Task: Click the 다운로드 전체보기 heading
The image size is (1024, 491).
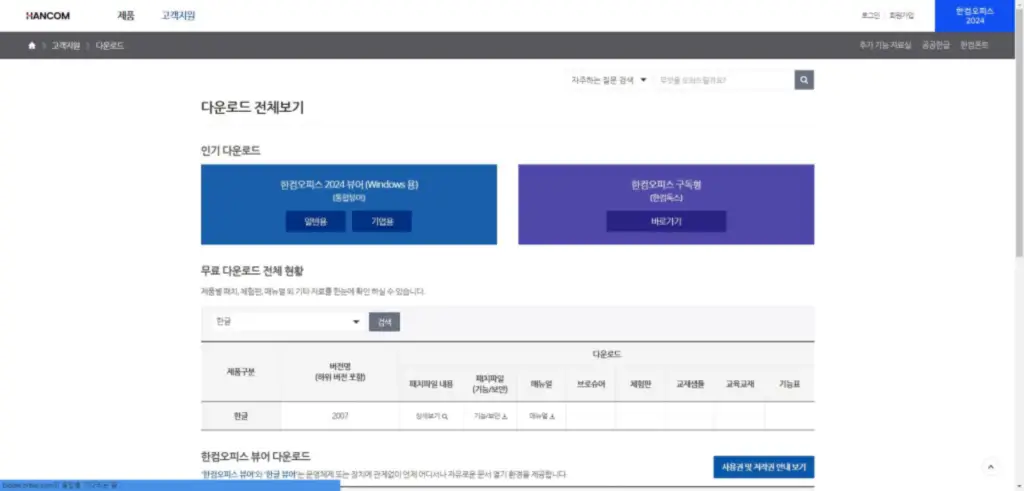Action: point(252,108)
